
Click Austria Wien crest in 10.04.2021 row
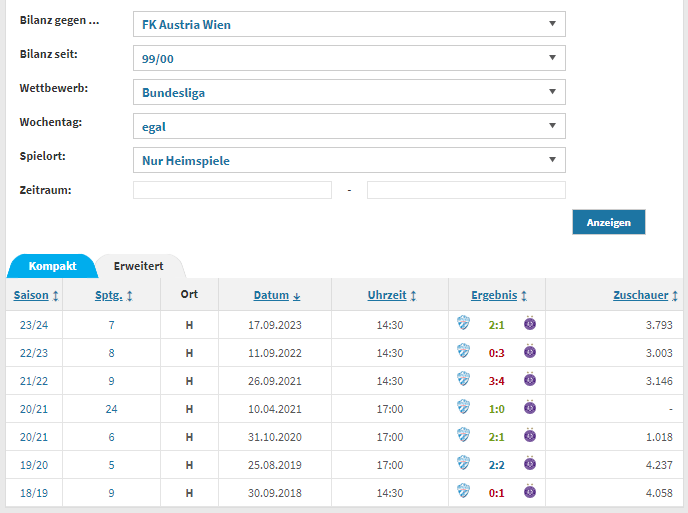(x=531, y=408)
